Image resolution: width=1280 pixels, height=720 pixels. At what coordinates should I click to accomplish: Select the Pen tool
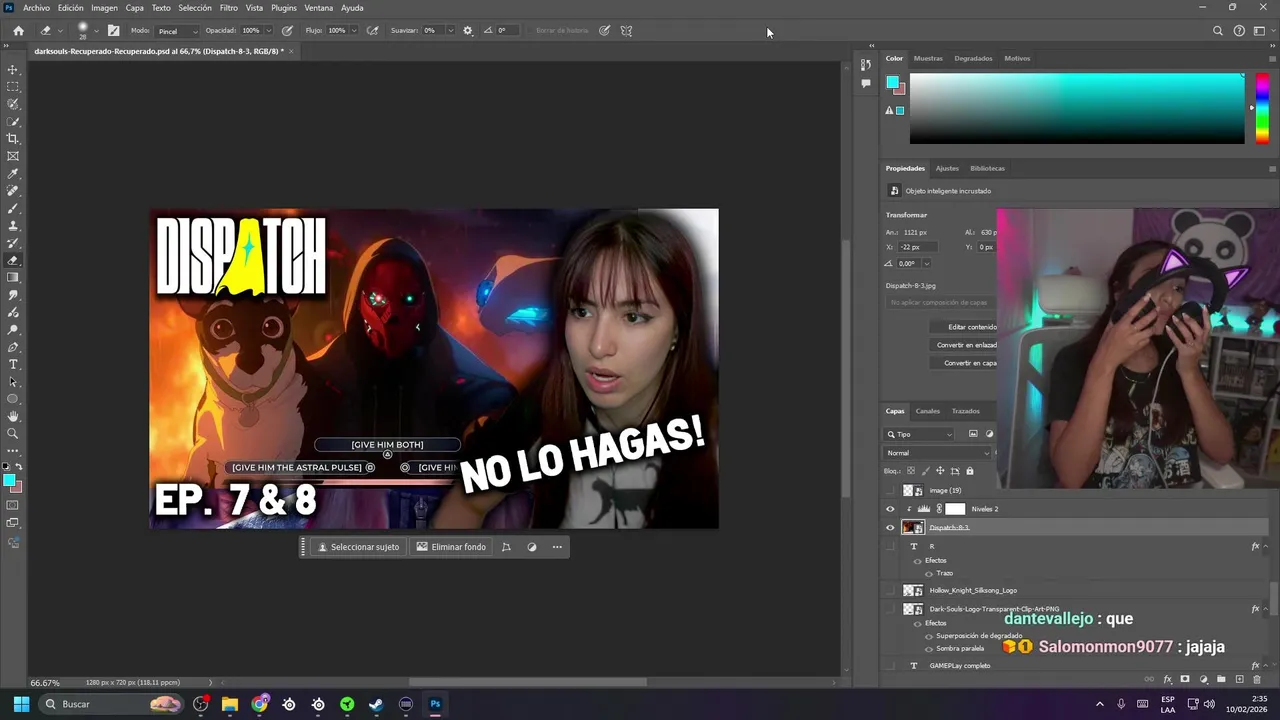(13, 347)
